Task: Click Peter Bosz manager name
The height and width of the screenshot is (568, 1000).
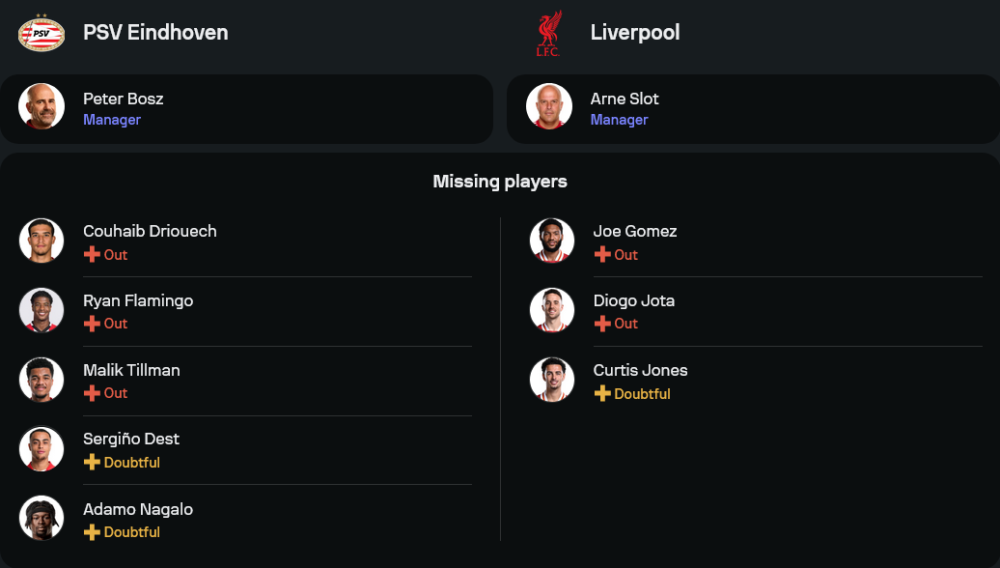Action: (123, 99)
